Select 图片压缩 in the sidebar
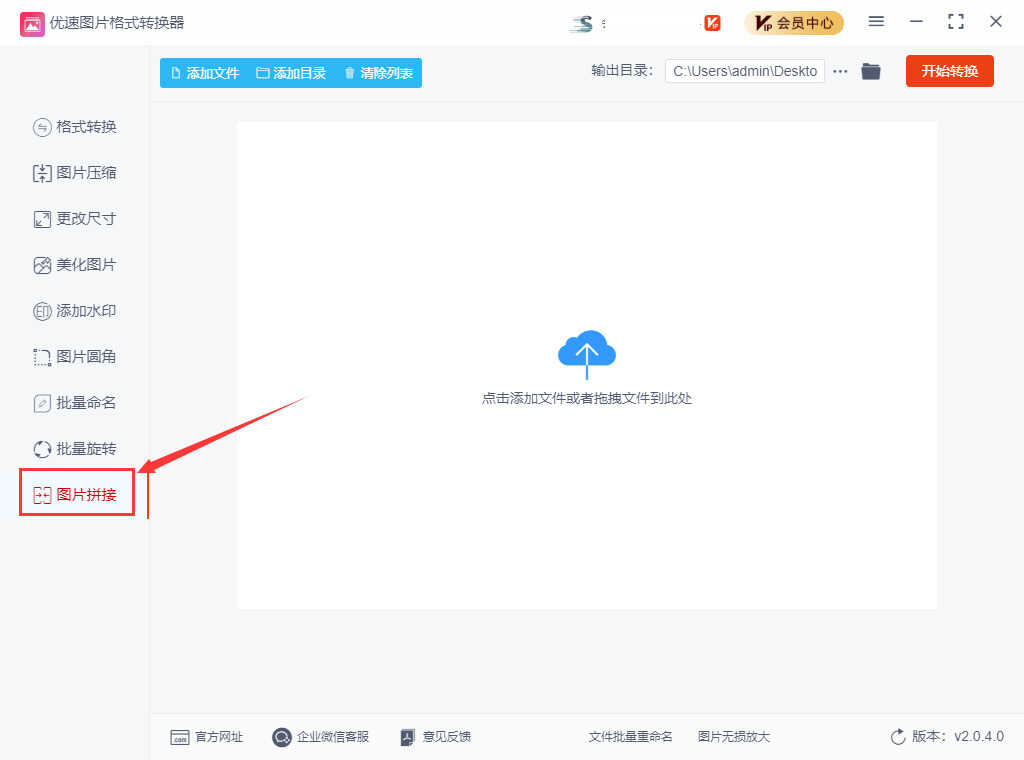The image size is (1024, 760). coord(75,173)
